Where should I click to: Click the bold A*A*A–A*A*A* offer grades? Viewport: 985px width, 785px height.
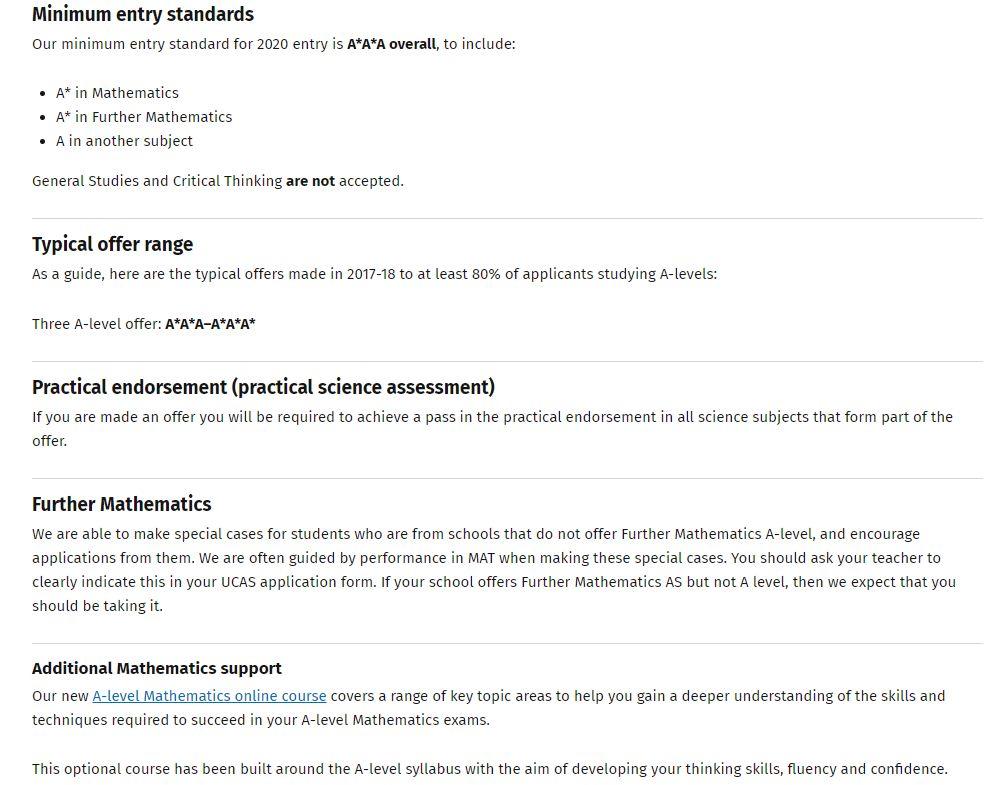pyautogui.click(x=210, y=324)
